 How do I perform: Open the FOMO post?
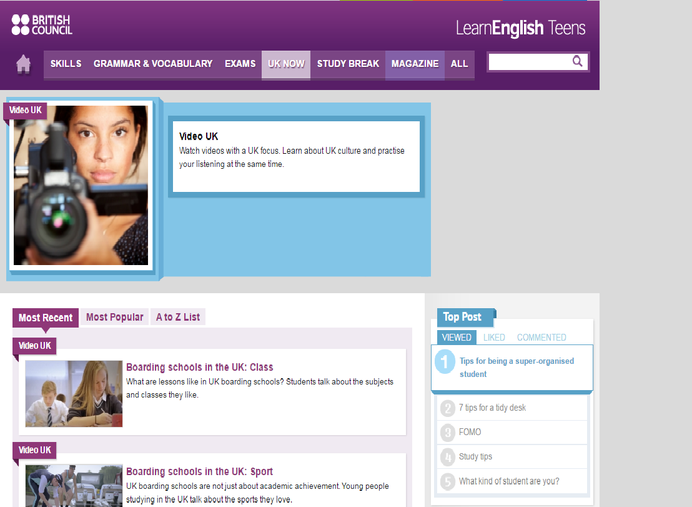(470, 432)
